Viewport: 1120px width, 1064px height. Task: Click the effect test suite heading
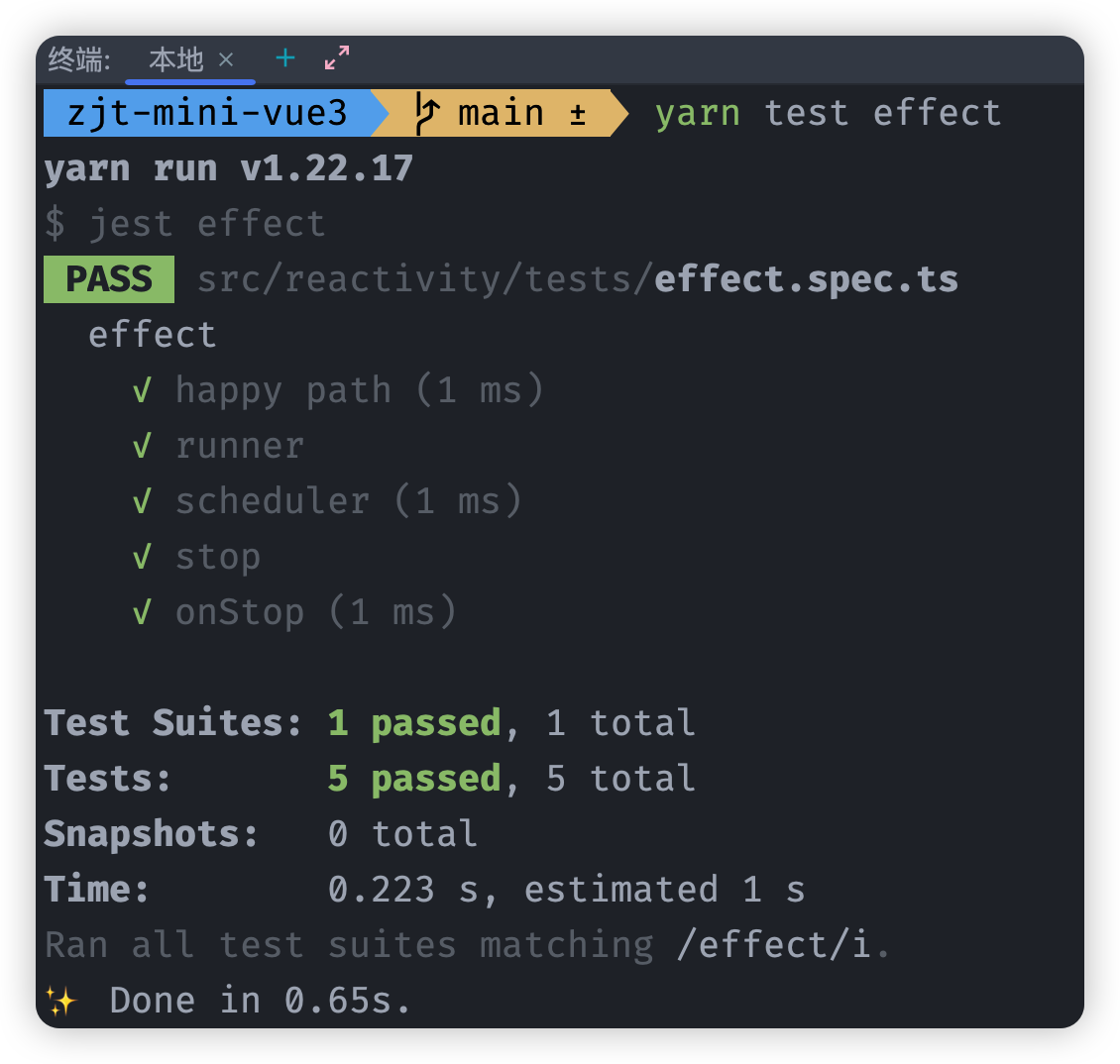153,335
